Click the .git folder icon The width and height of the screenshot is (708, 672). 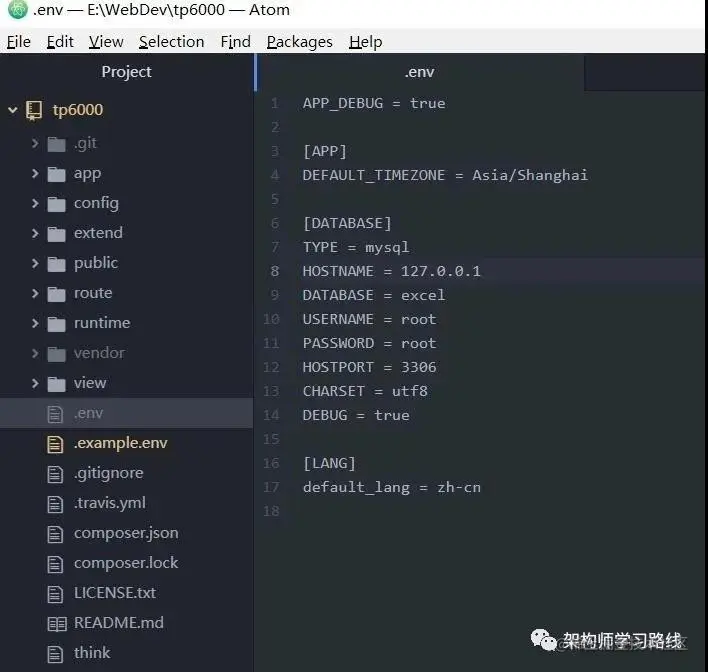56,145
